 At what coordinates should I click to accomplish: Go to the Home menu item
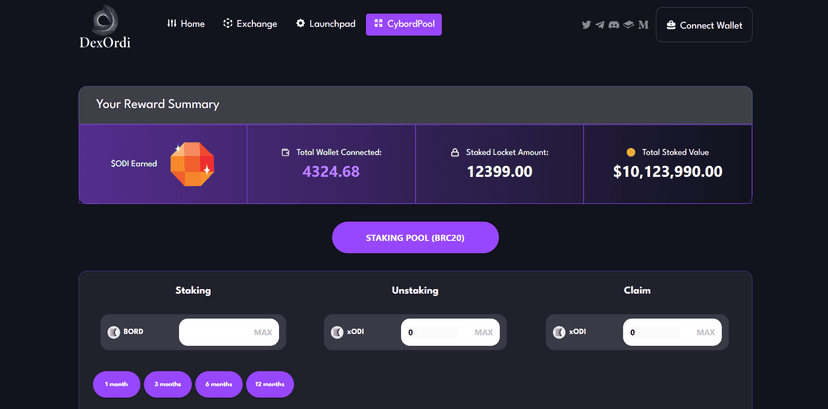point(186,24)
